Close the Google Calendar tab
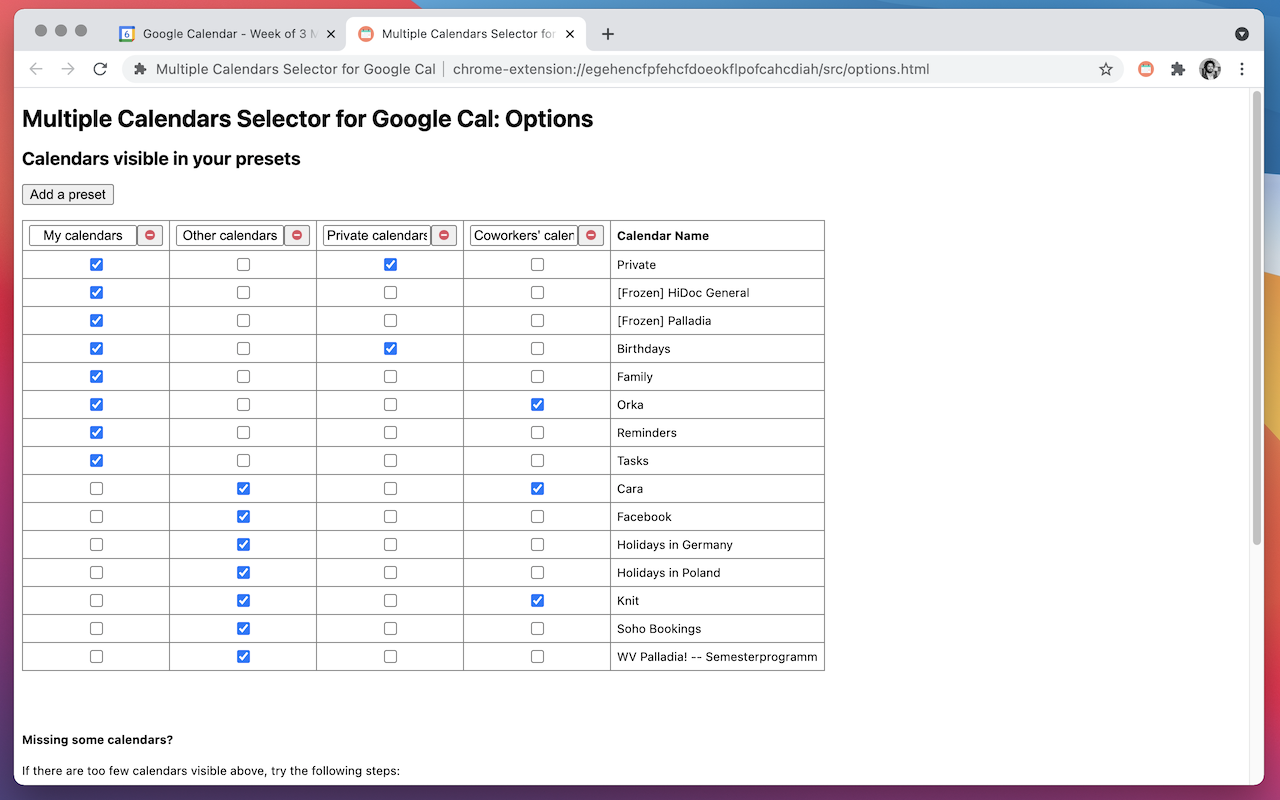 pyautogui.click(x=331, y=34)
